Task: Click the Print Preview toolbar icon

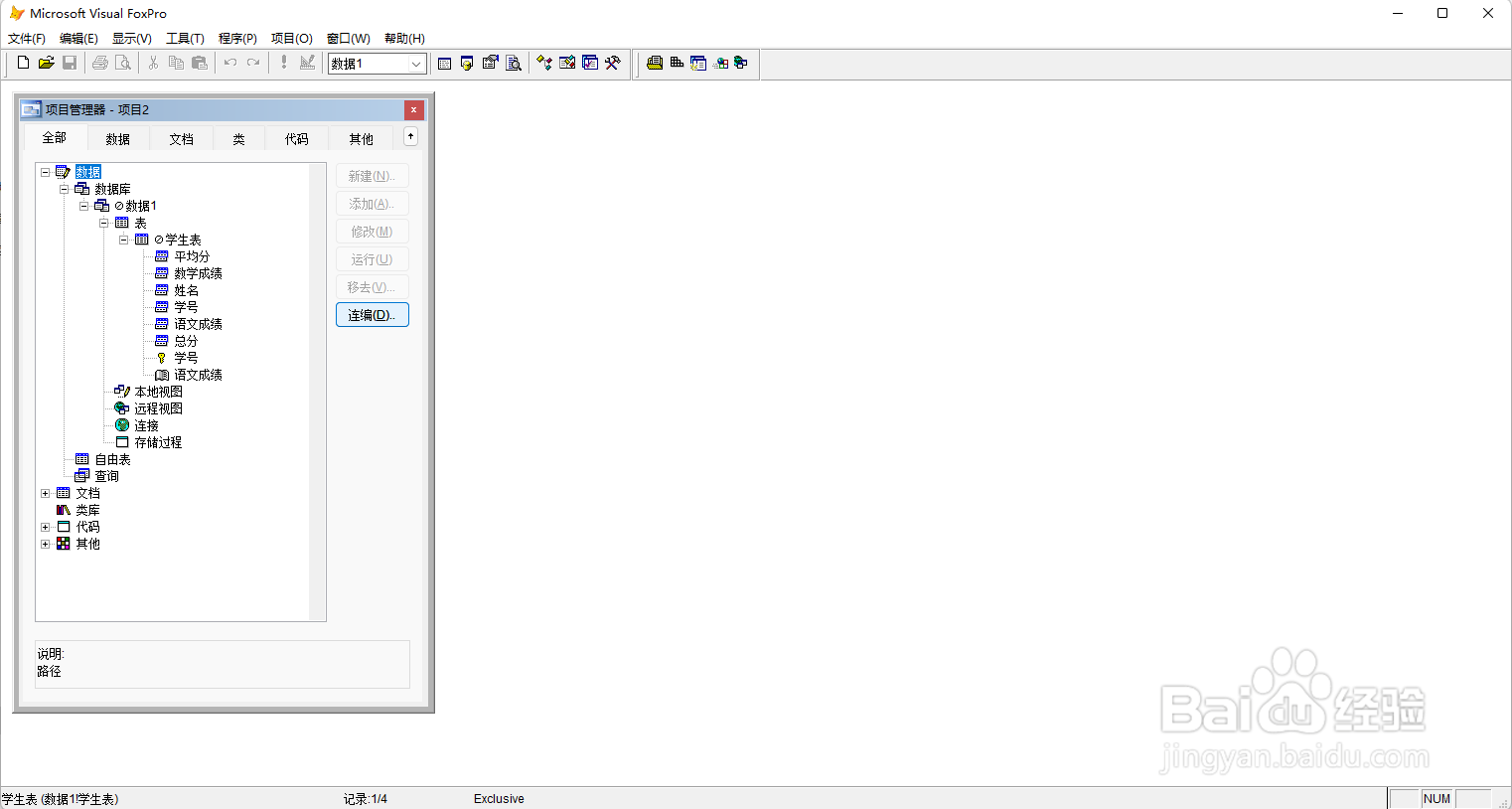Action: pos(123,63)
